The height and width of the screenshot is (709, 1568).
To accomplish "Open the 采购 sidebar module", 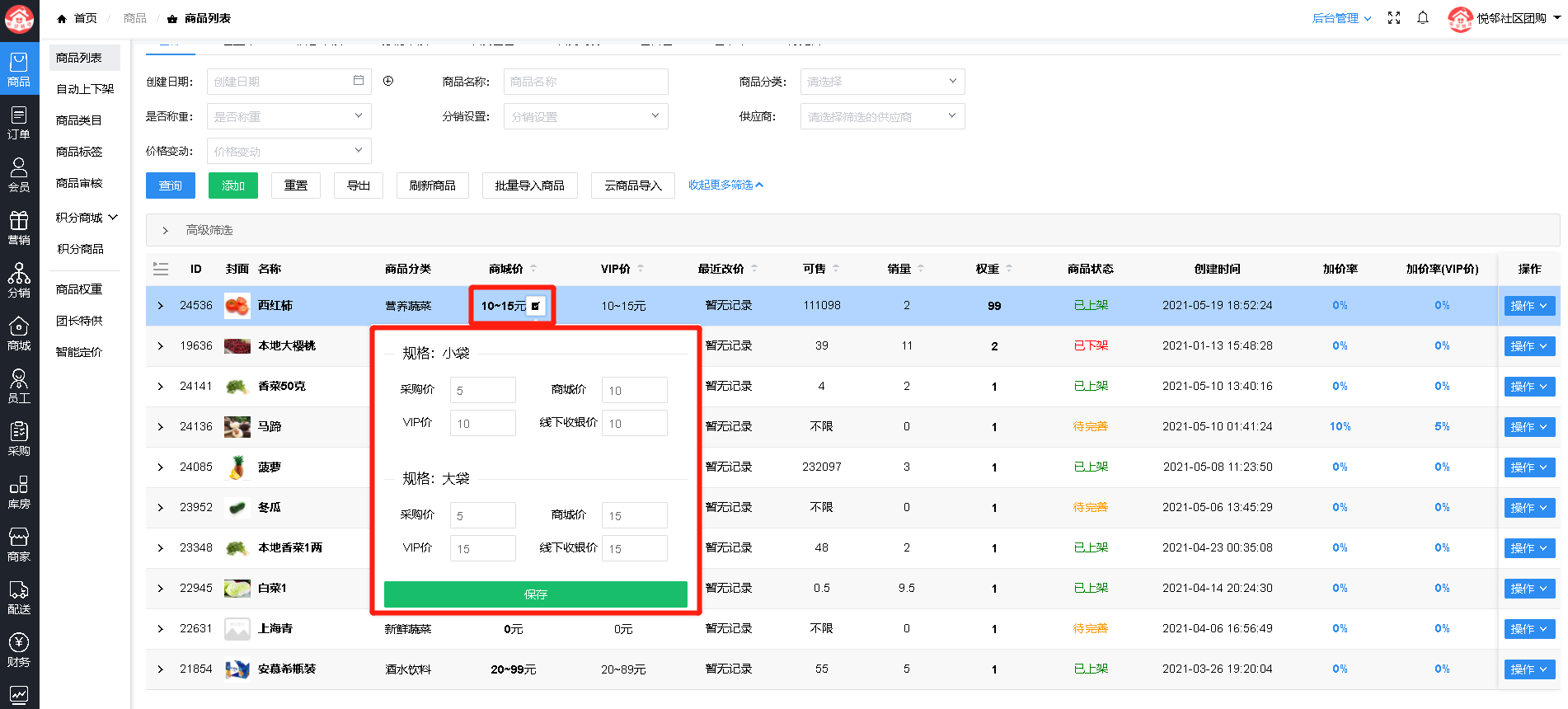I will click(x=19, y=439).
